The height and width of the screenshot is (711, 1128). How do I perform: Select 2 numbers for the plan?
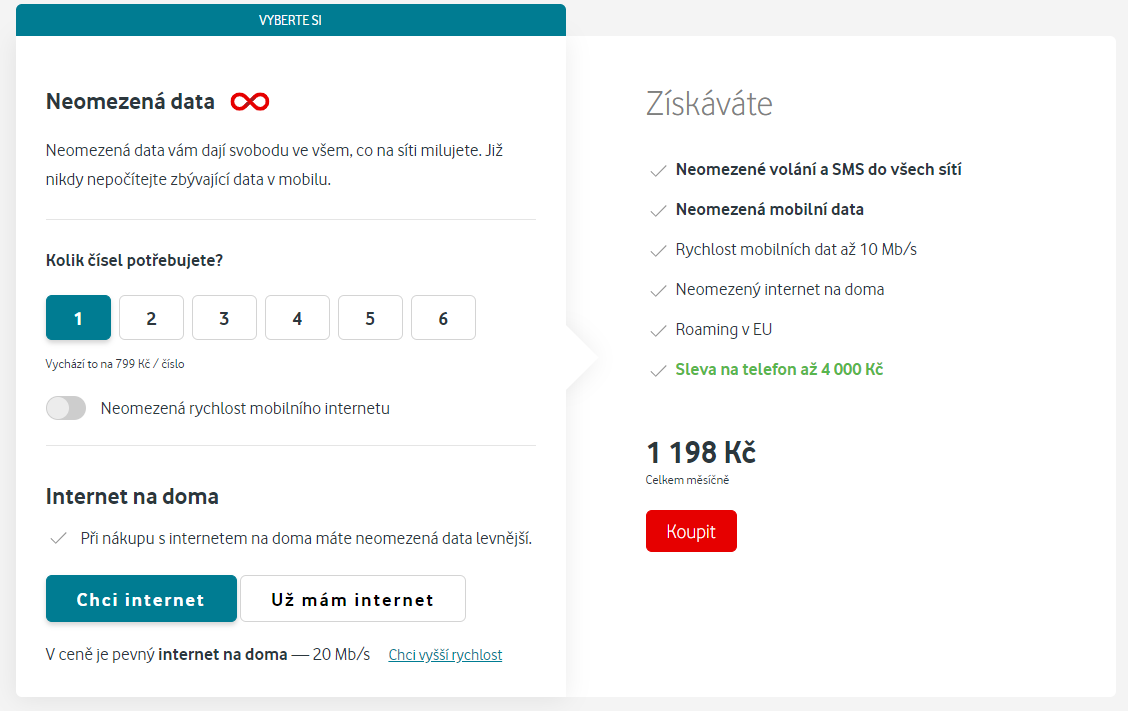coord(151,317)
